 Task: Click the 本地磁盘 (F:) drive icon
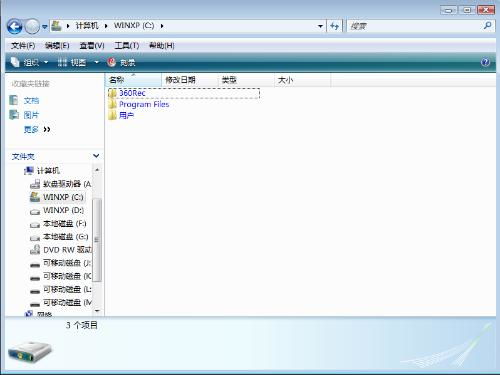click(x=35, y=225)
